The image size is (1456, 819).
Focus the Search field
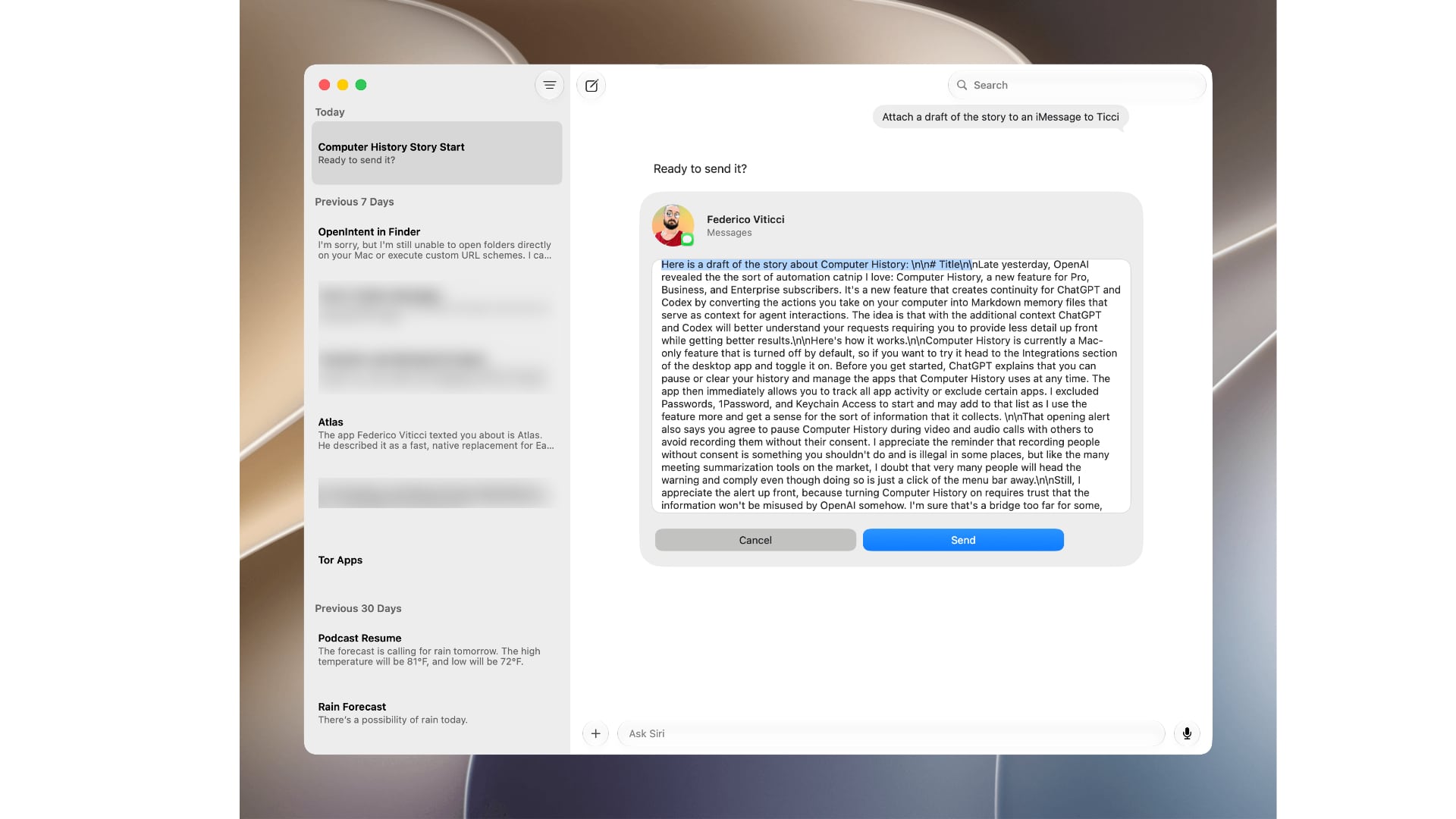pyautogui.click(x=1077, y=85)
